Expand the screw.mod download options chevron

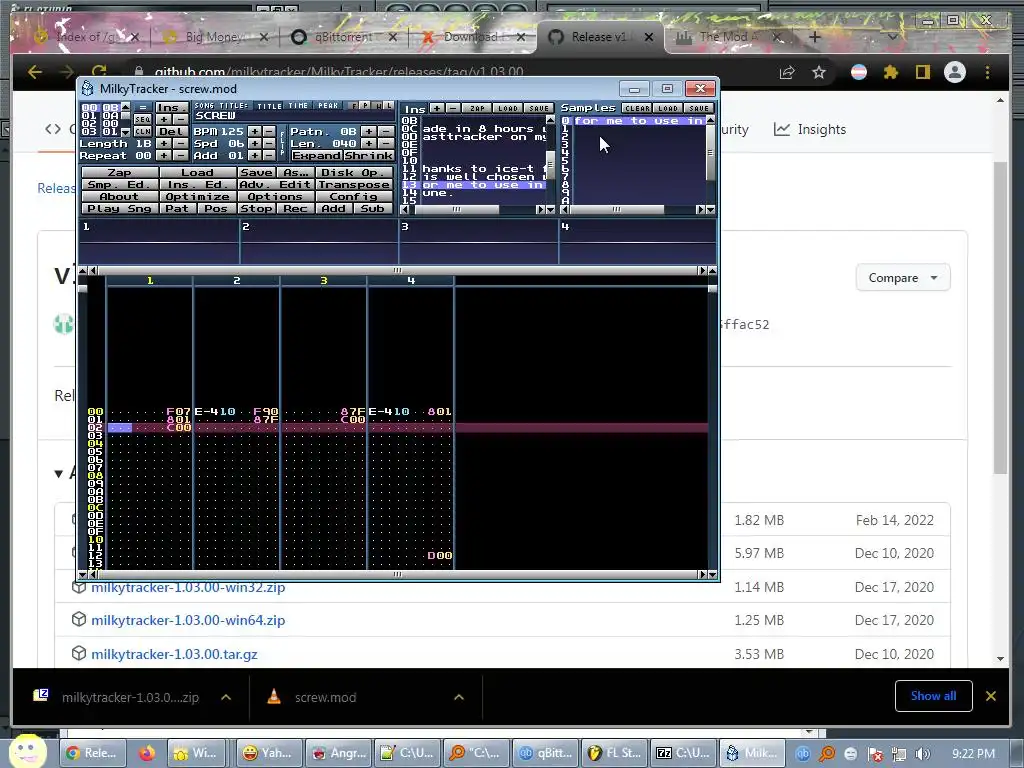point(459,697)
